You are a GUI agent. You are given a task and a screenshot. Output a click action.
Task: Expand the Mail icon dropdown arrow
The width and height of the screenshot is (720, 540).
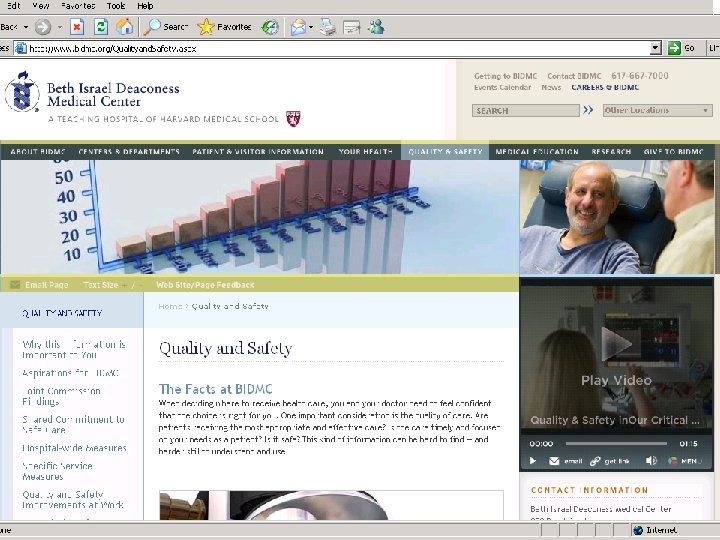point(311,28)
